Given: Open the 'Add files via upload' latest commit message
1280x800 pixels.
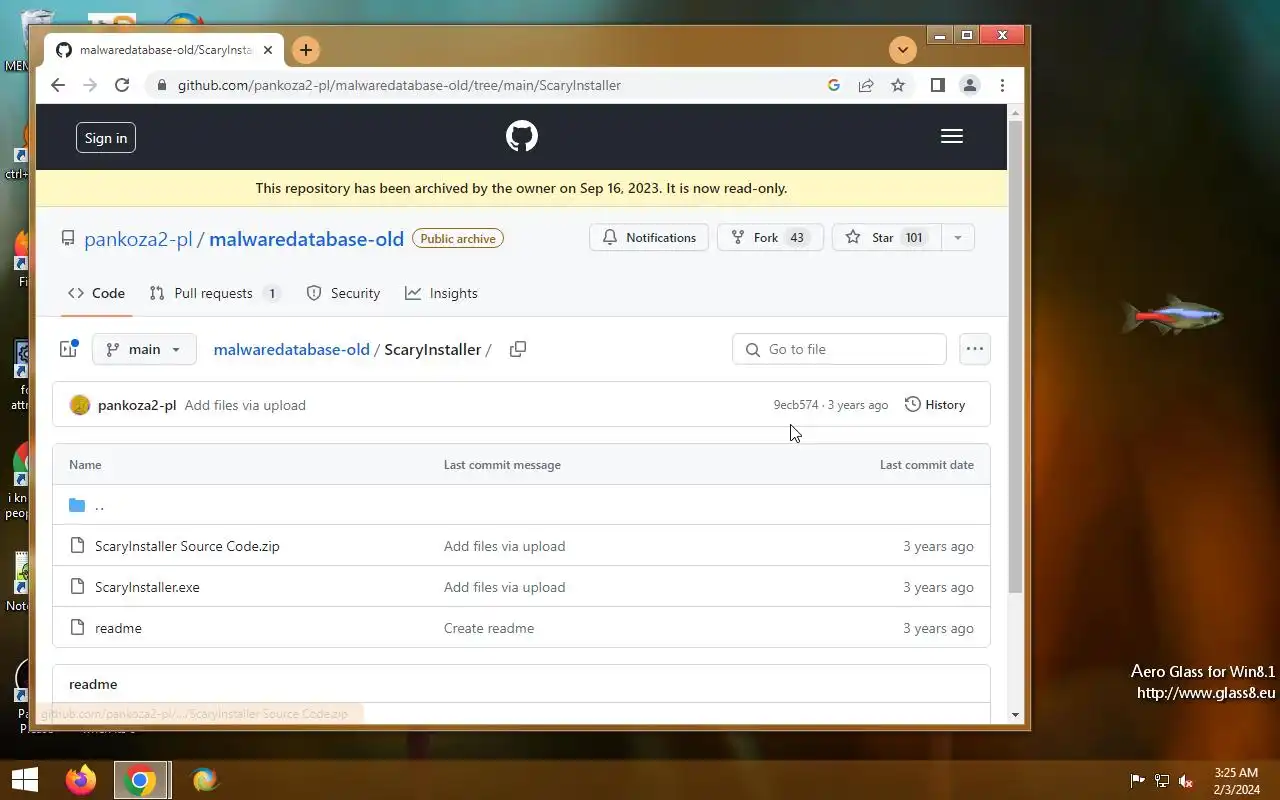Looking at the screenshot, I should click(245, 405).
